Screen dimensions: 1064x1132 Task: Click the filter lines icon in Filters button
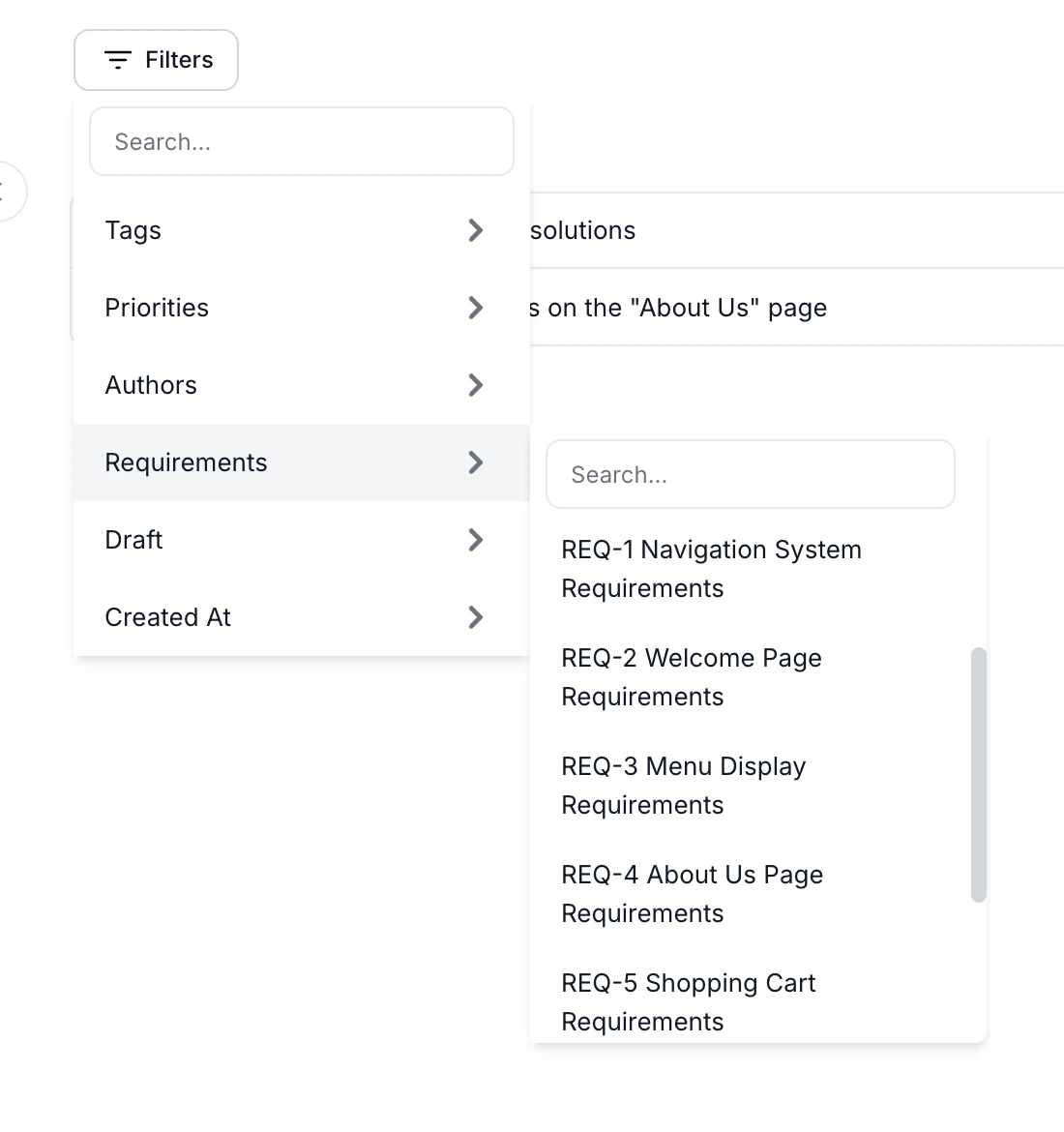[x=118, y=60]
